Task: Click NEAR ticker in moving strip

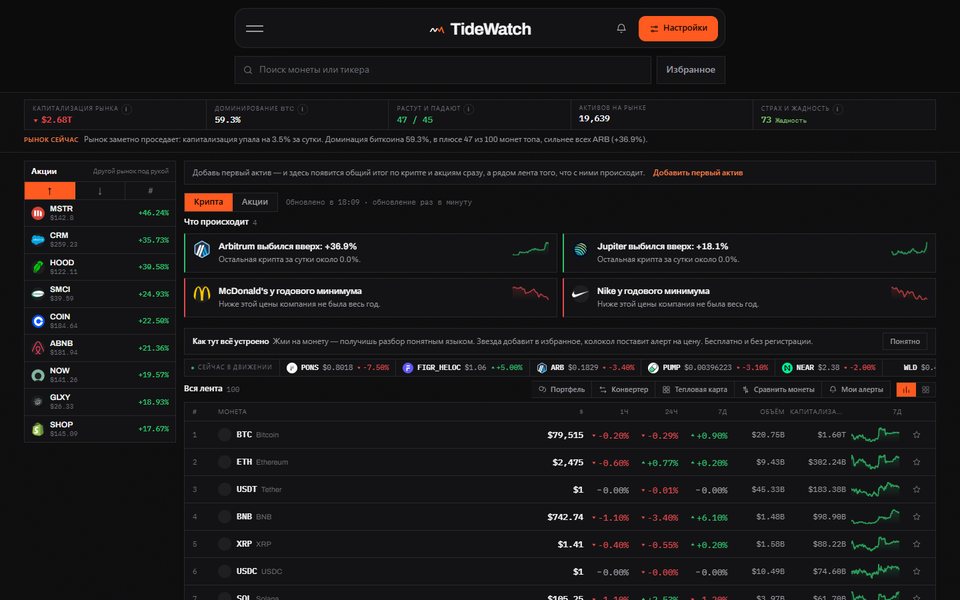Action: click(828, 368)
